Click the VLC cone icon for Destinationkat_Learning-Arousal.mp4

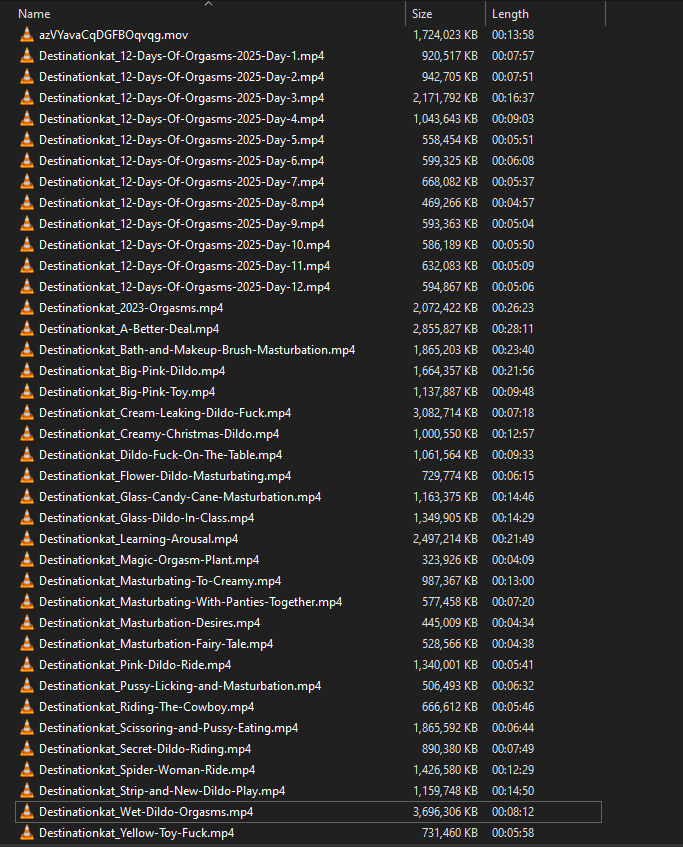(26, 539)
